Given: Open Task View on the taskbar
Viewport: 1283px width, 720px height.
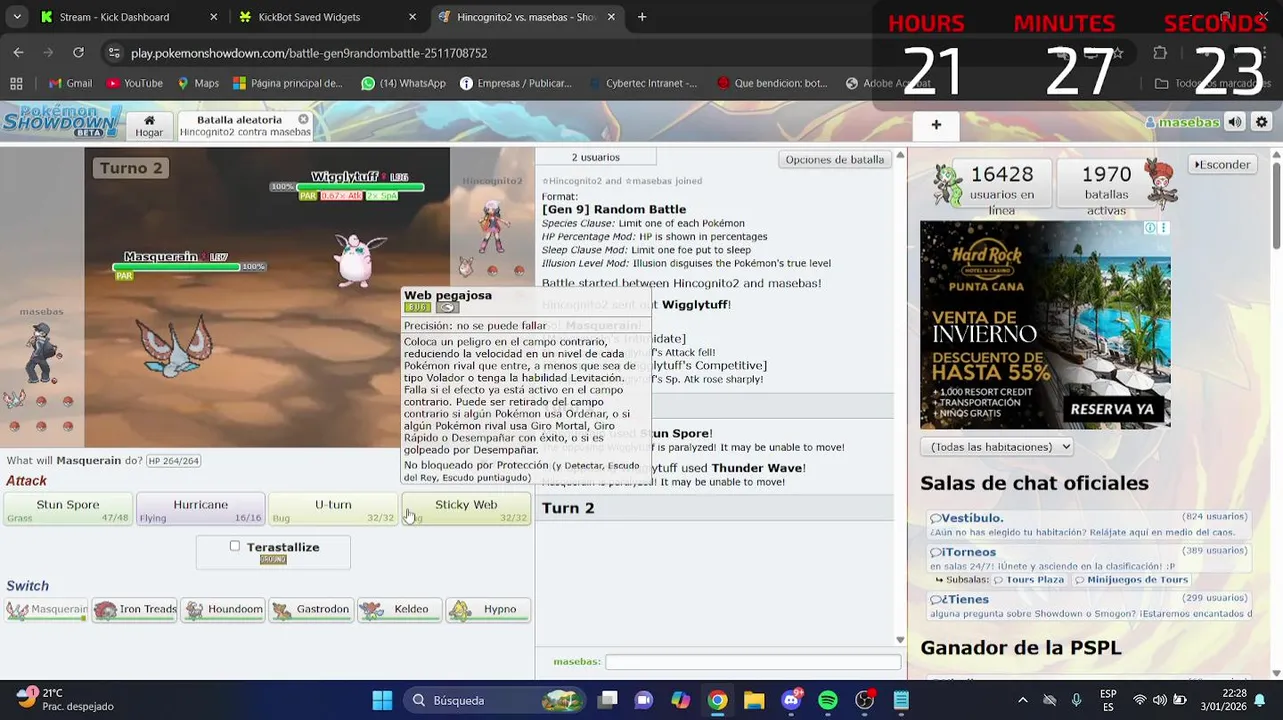Looking at the screenshot, I should pos(607,700).
